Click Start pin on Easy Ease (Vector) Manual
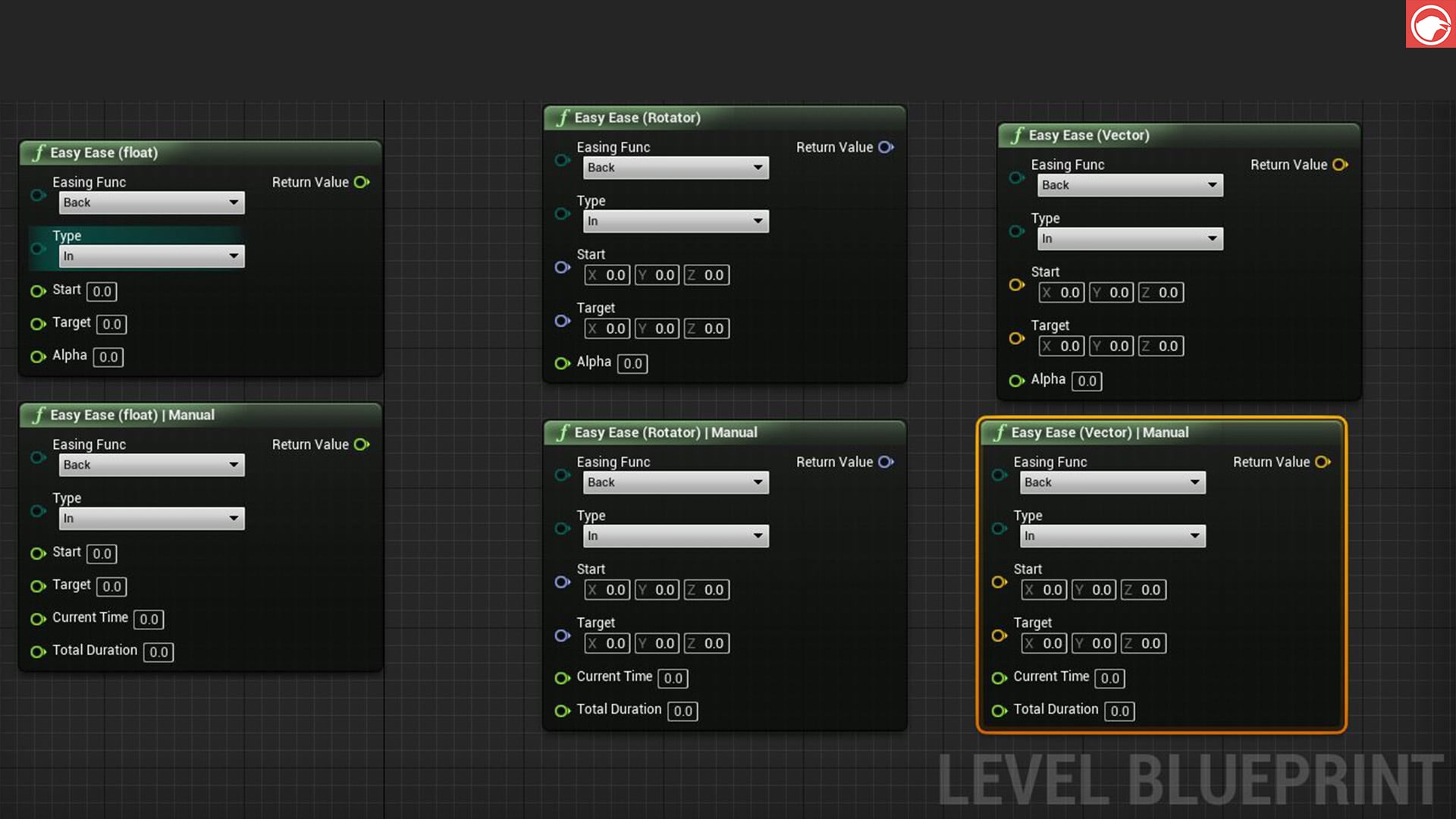Screen dimensions: 1456x819 coord(999,582)
